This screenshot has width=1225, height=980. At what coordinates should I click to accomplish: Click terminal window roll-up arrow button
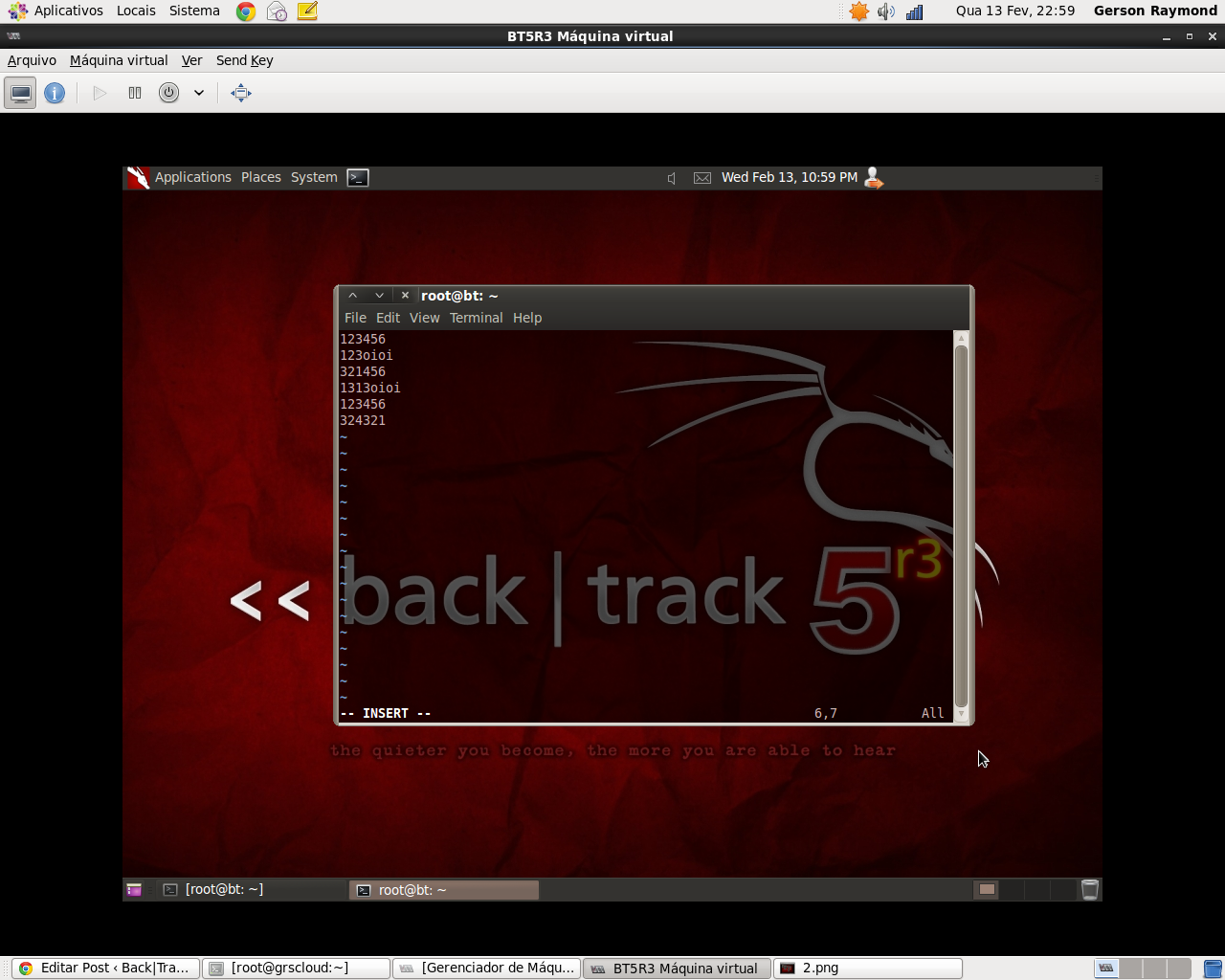tap(352, 296)
